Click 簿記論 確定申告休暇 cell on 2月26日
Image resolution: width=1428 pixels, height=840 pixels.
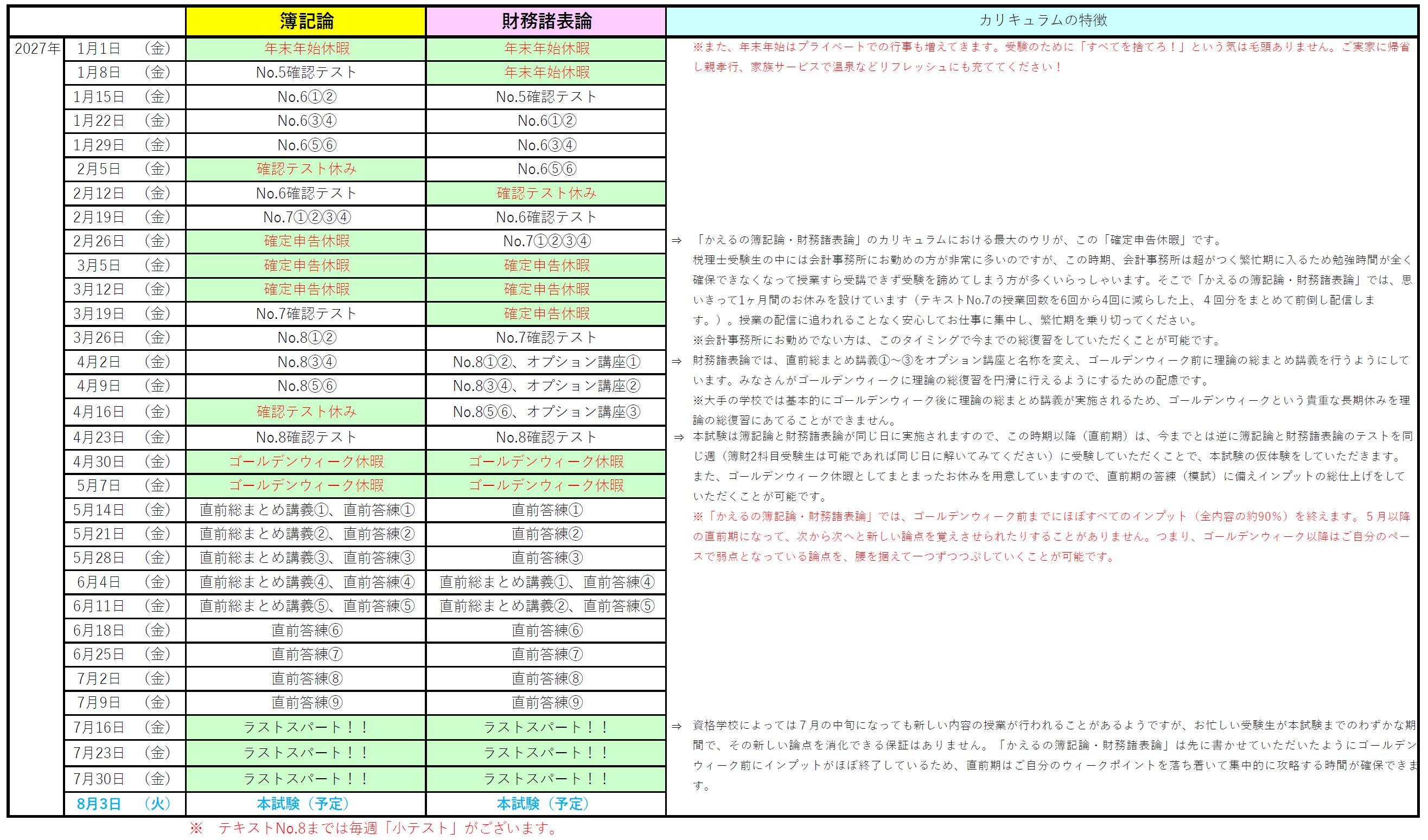tap(306, 241)
